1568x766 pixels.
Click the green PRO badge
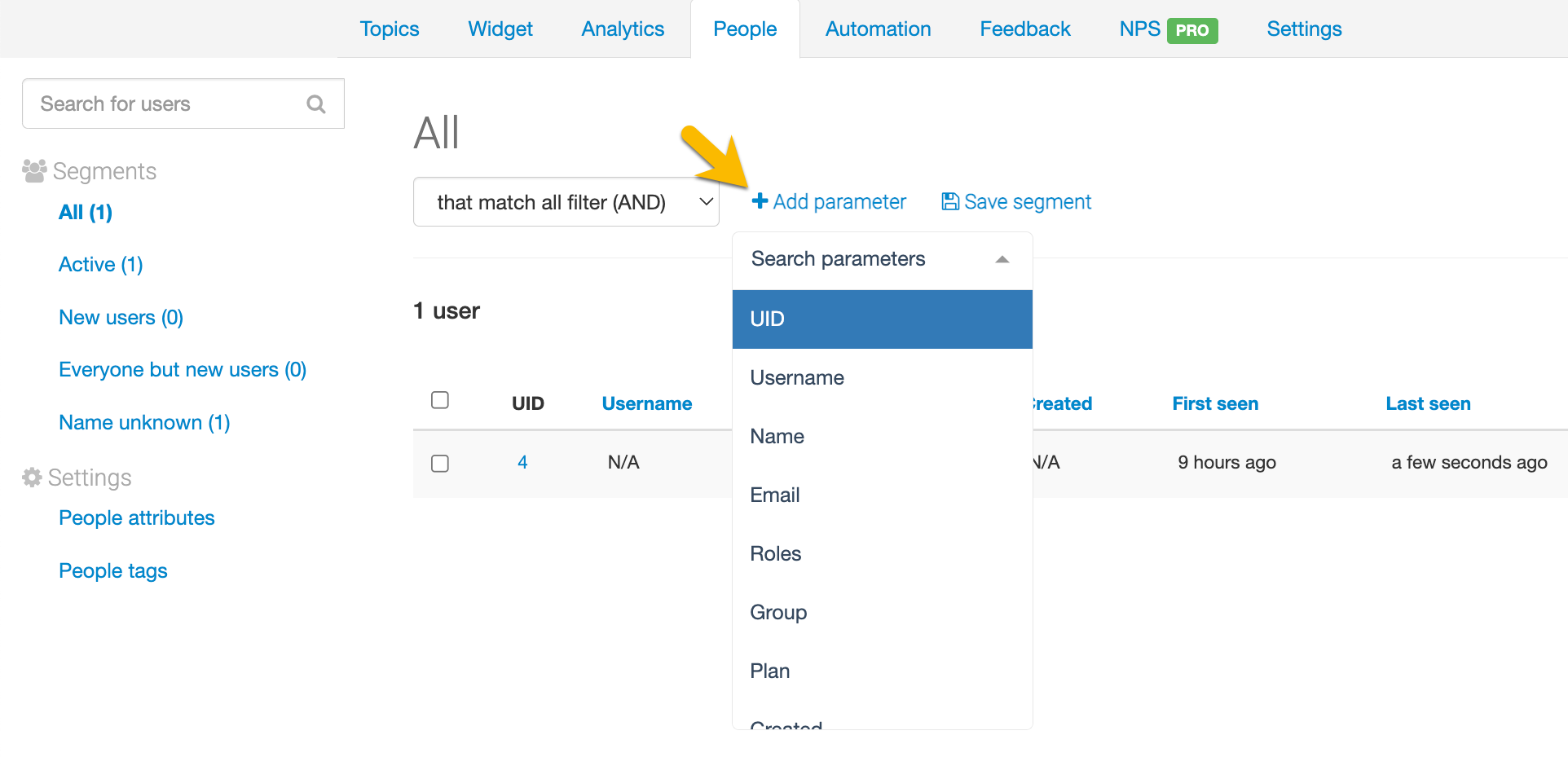(1192, 30)
